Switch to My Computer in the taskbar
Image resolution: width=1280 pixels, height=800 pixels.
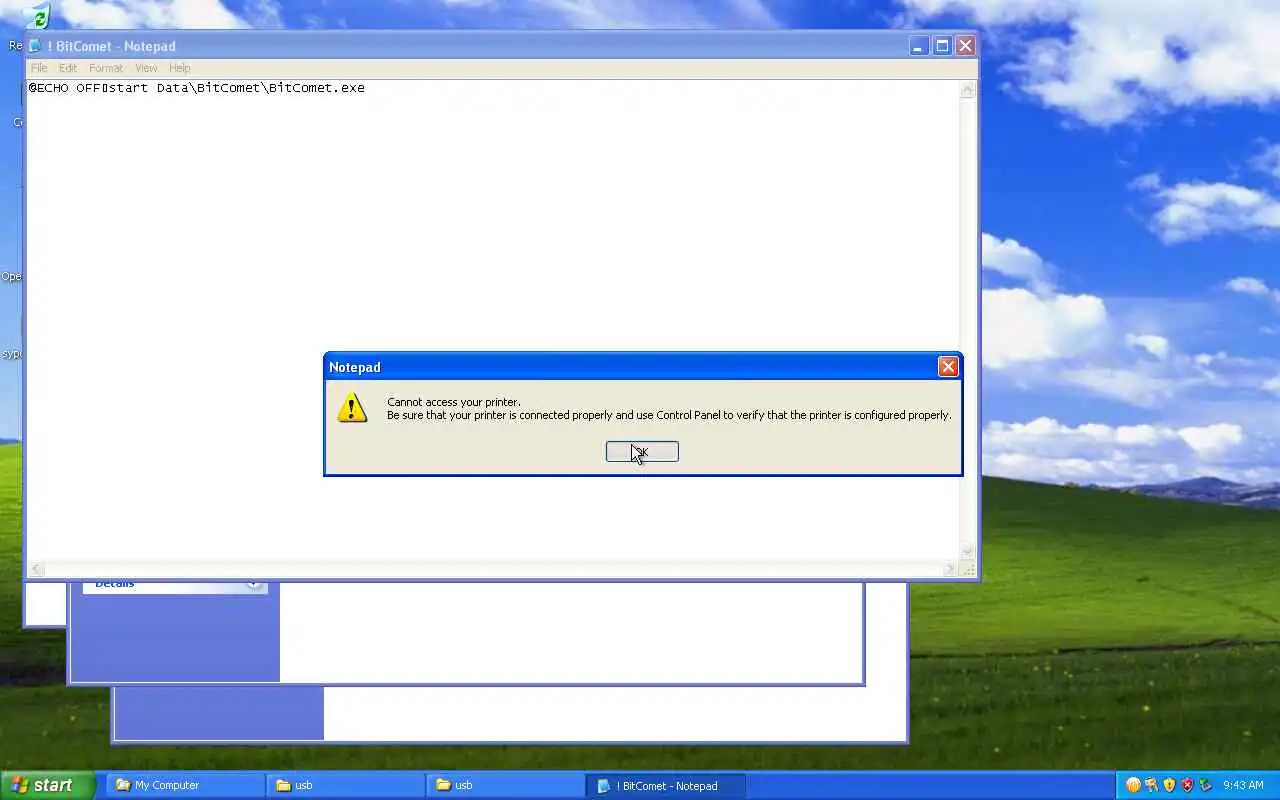185,786
